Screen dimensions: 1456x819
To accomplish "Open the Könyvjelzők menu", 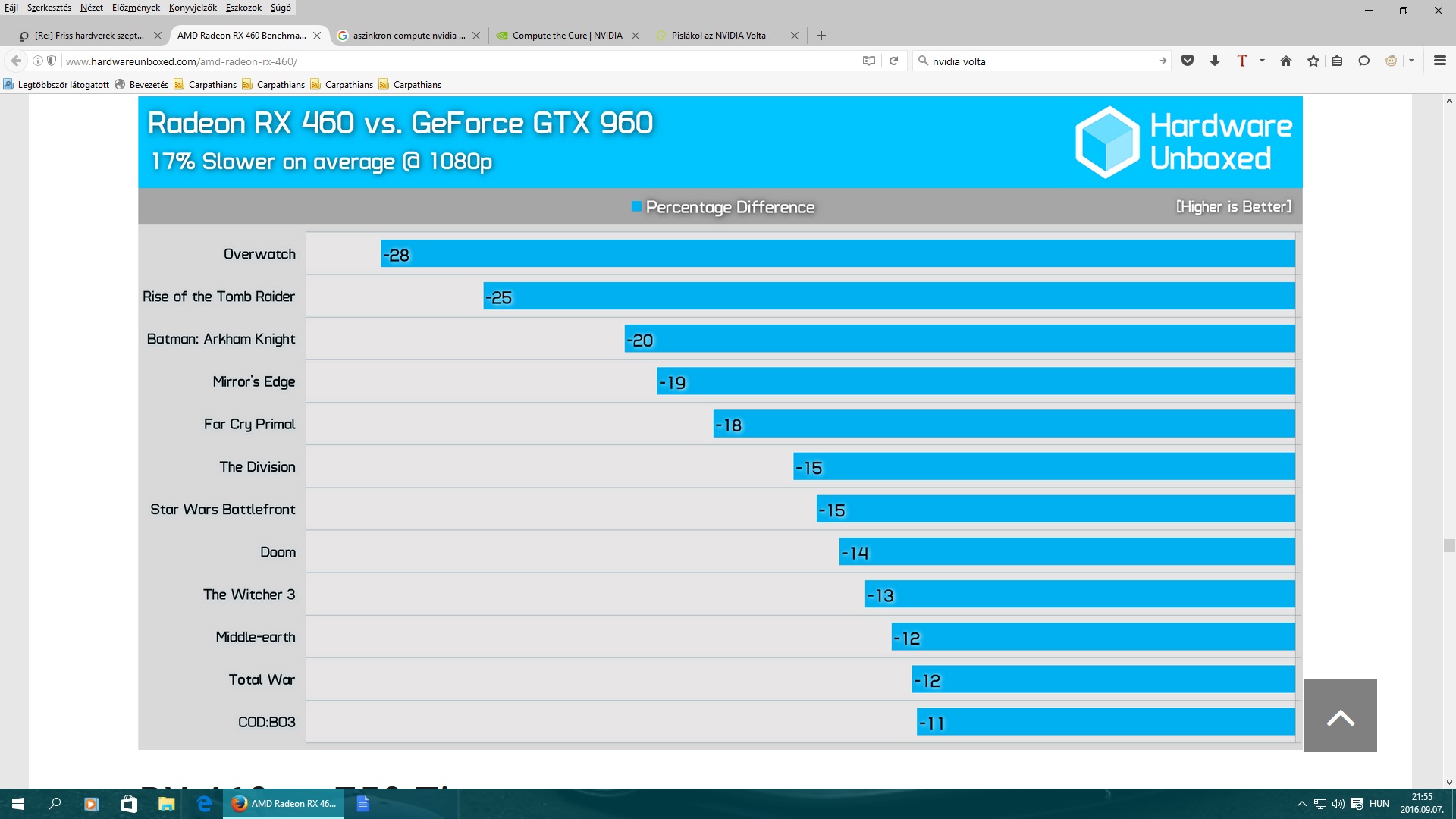I will [193, 8].
